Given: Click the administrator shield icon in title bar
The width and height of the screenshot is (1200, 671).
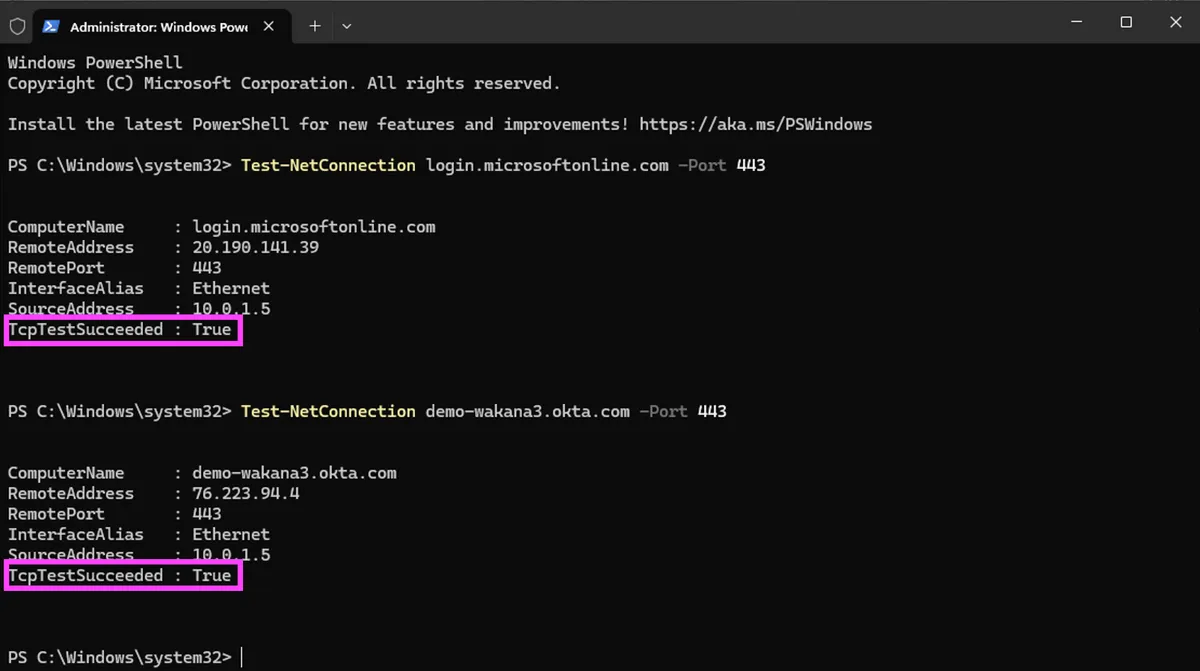Looking at the screenshot, I should point(17,26).
